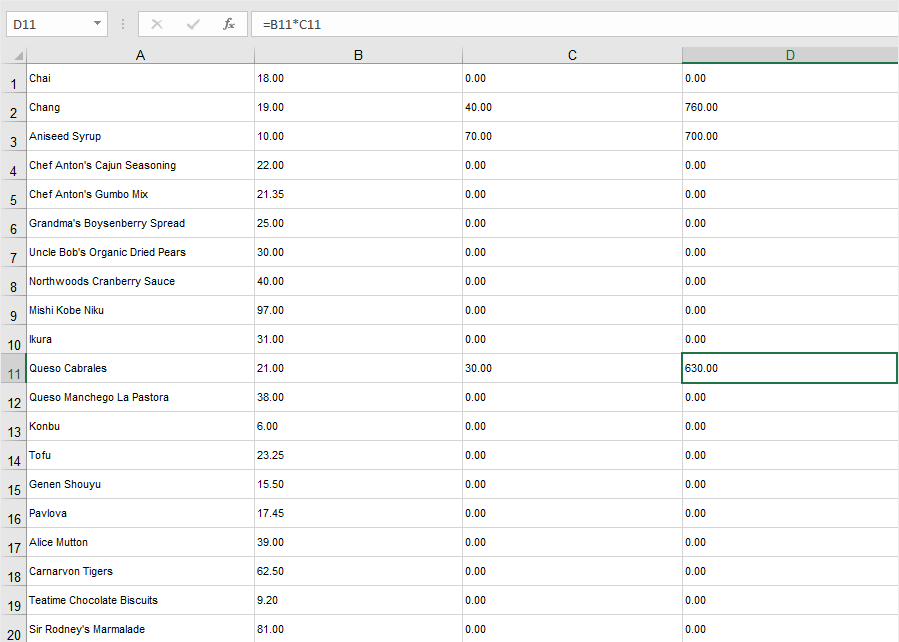Select column C header
899x642 pixels.
[x=572, y=55]
